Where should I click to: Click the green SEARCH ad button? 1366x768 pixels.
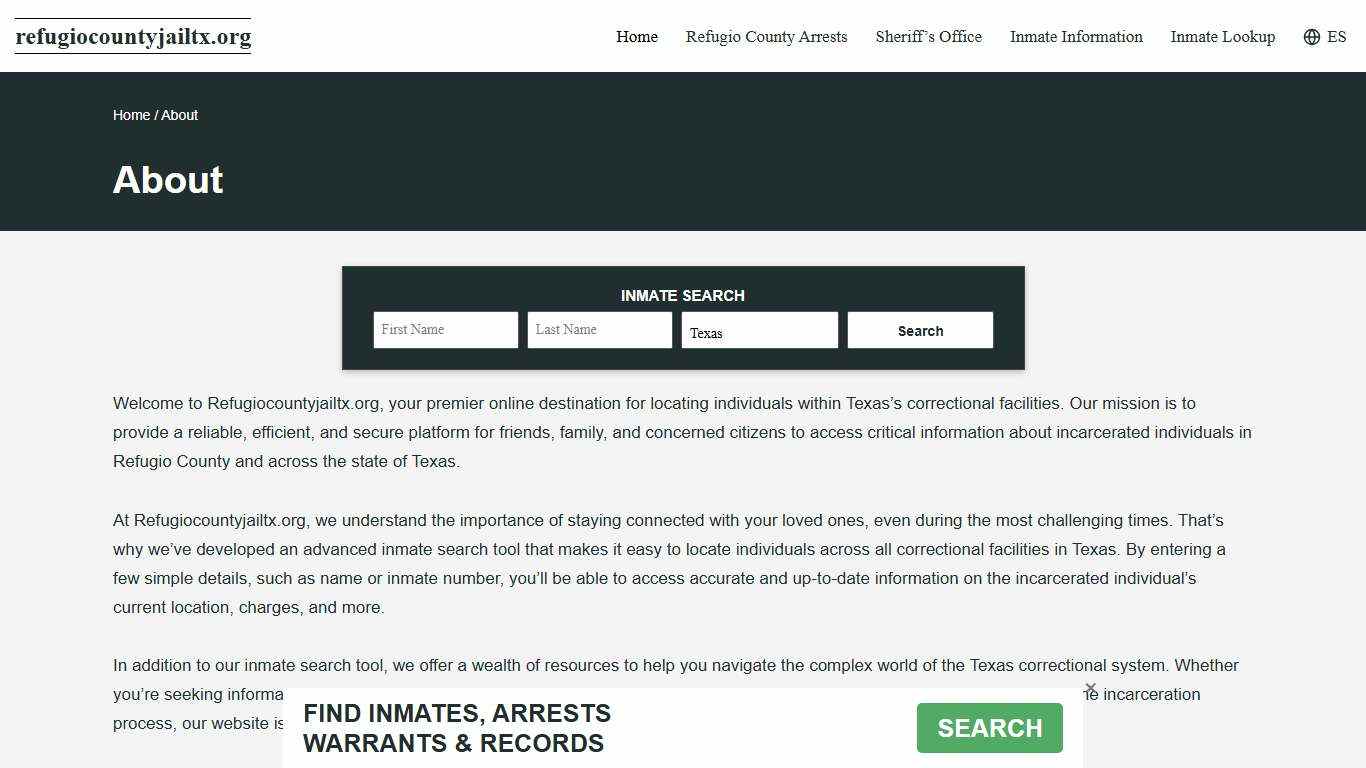(x=990, y=728)
